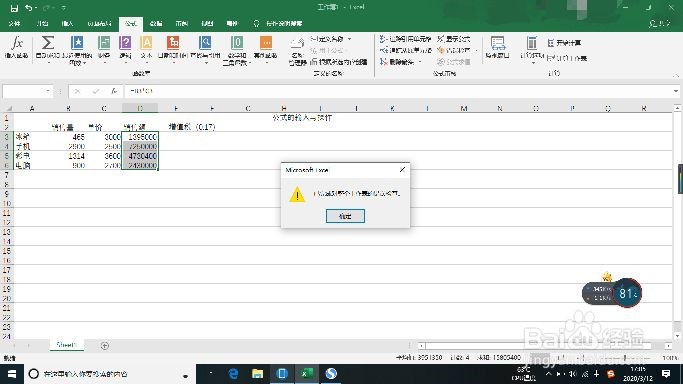Expand the Define Name dropdown arrow
The height and width of the screenshot is (384, 683).
349,39
